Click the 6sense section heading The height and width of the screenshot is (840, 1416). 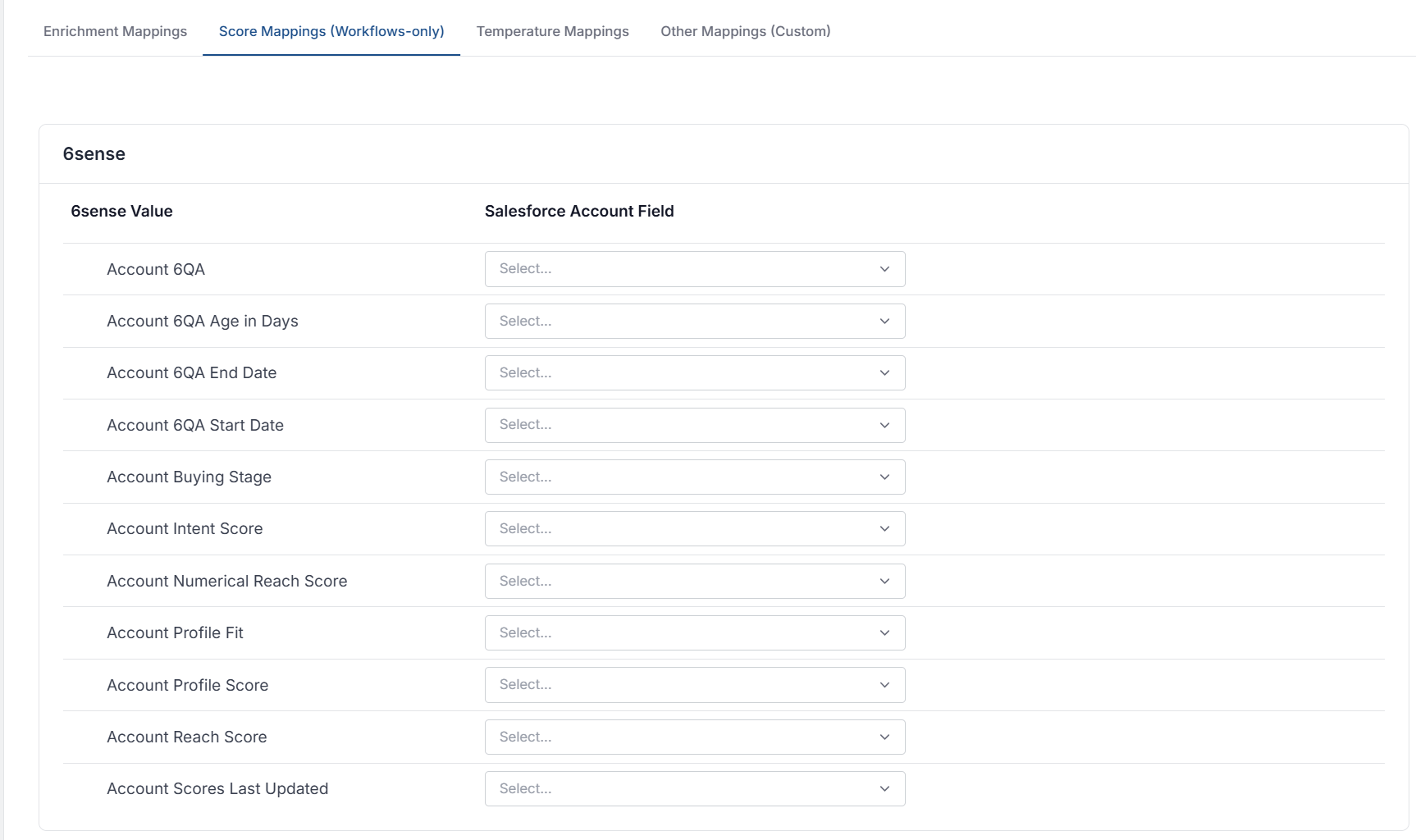[x=94, y=154]
